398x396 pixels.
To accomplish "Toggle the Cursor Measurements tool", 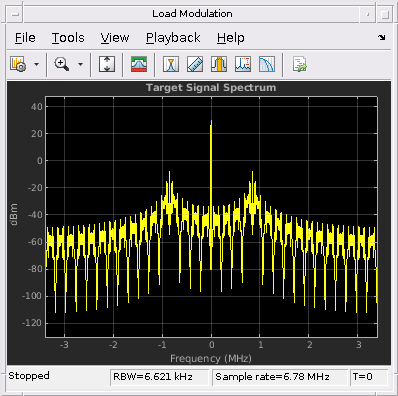I will point(171,64).
